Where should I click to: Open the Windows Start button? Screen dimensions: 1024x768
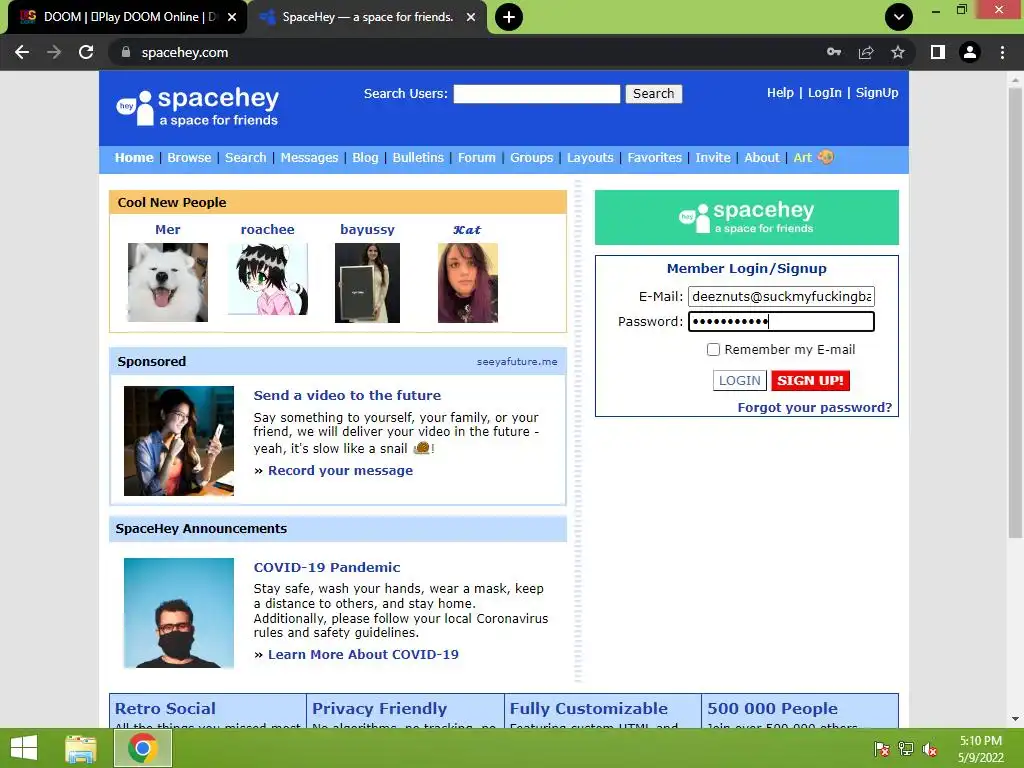[x=24, y=748]
